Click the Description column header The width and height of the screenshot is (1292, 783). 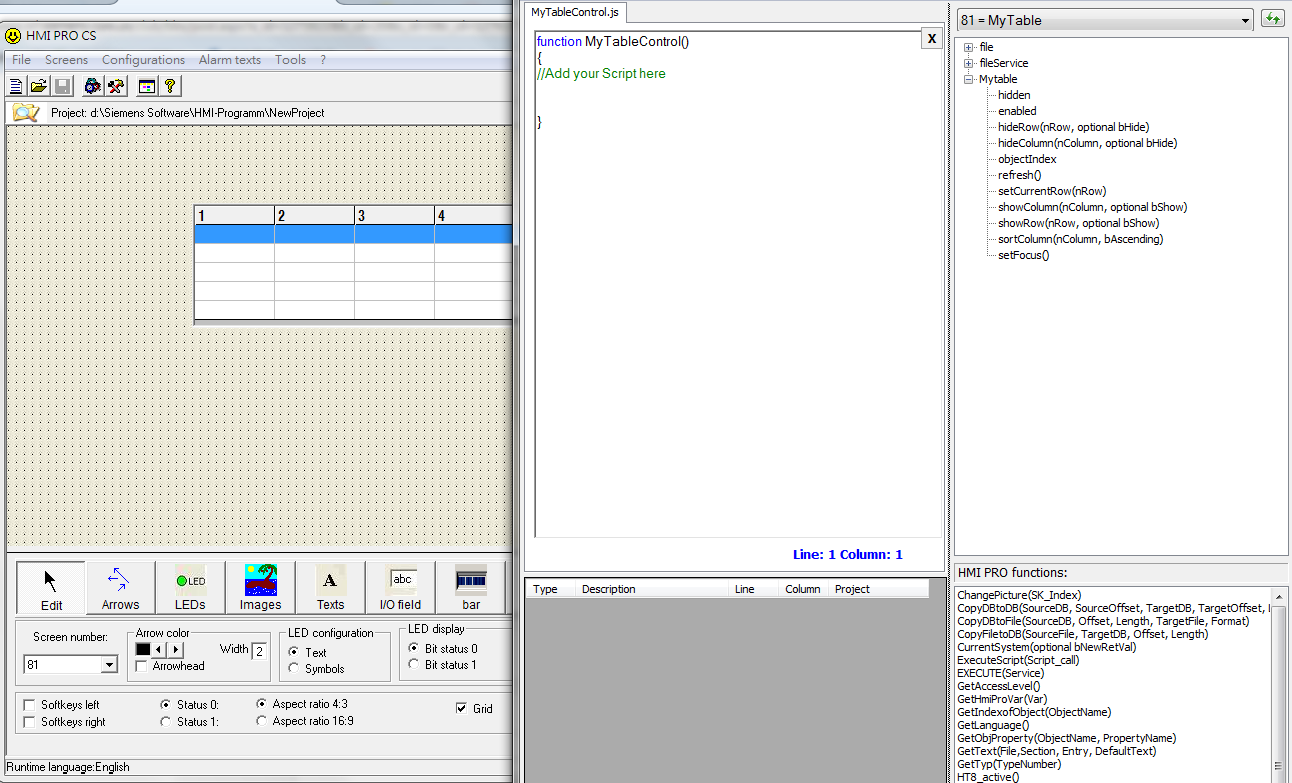point(652,589)
